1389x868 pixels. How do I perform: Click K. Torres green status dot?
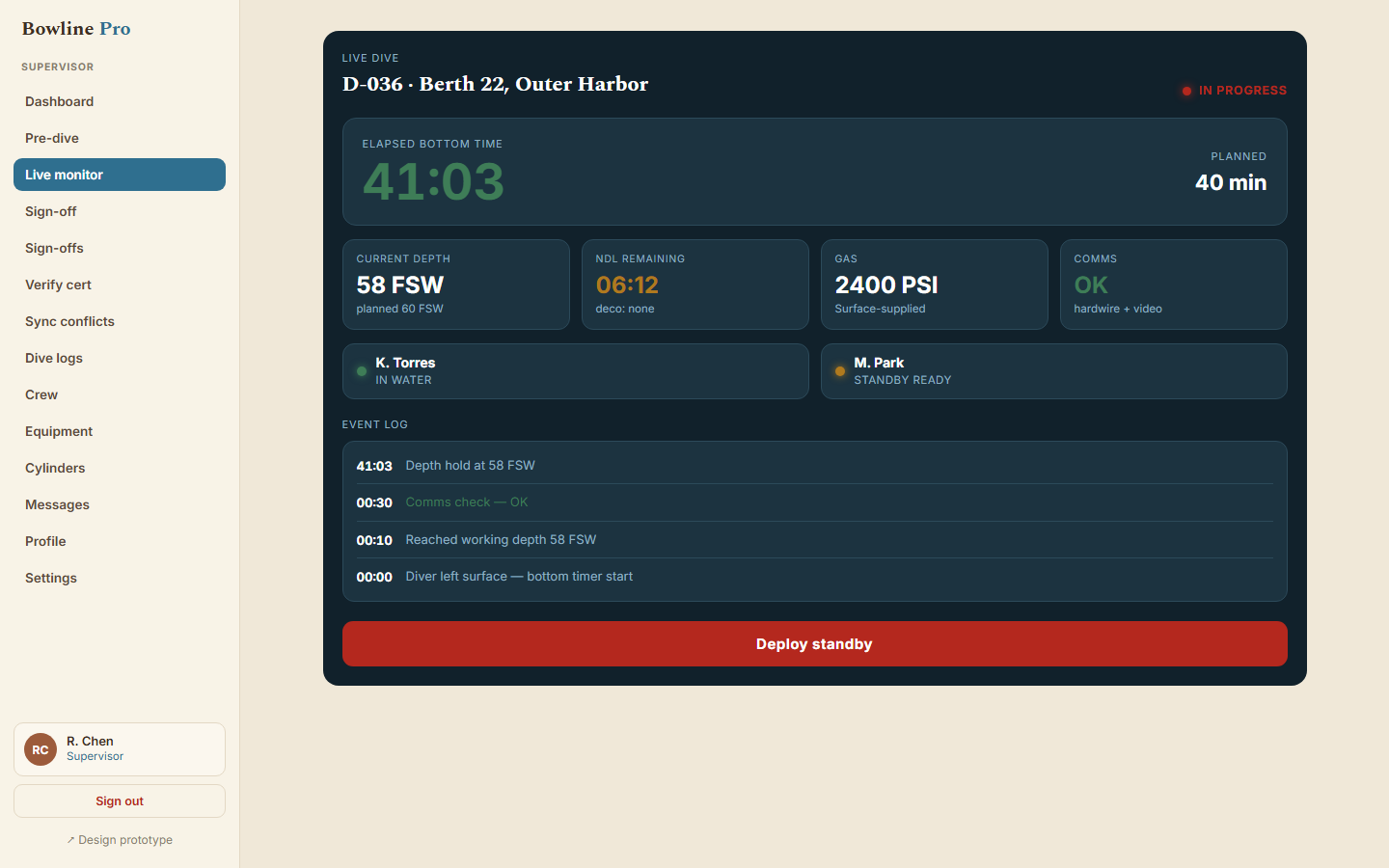[x=362, y=371]
